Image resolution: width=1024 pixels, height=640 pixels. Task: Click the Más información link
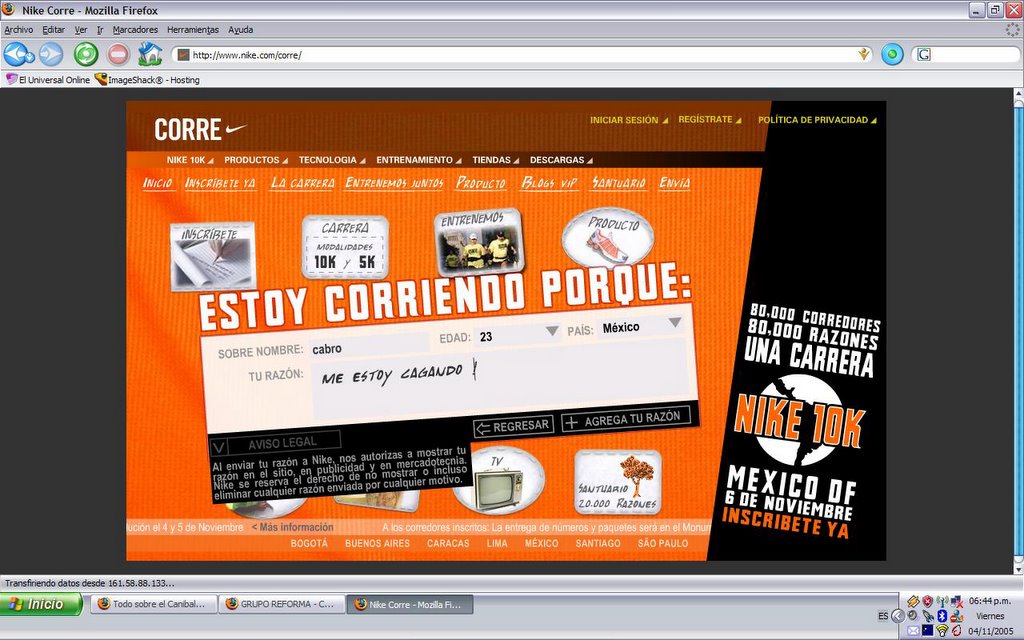pyautogui.click(x=293, y=527)
